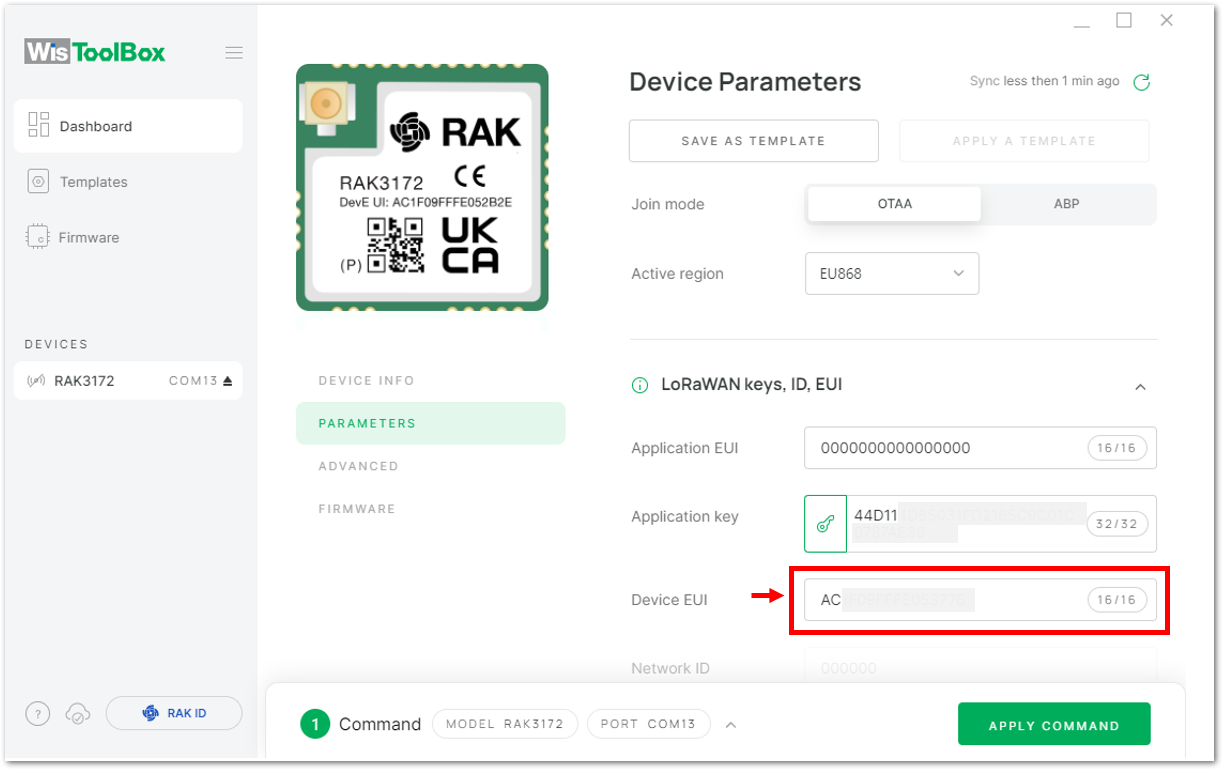Collapse sidebar with hamburger menu icon

point(234,53)
